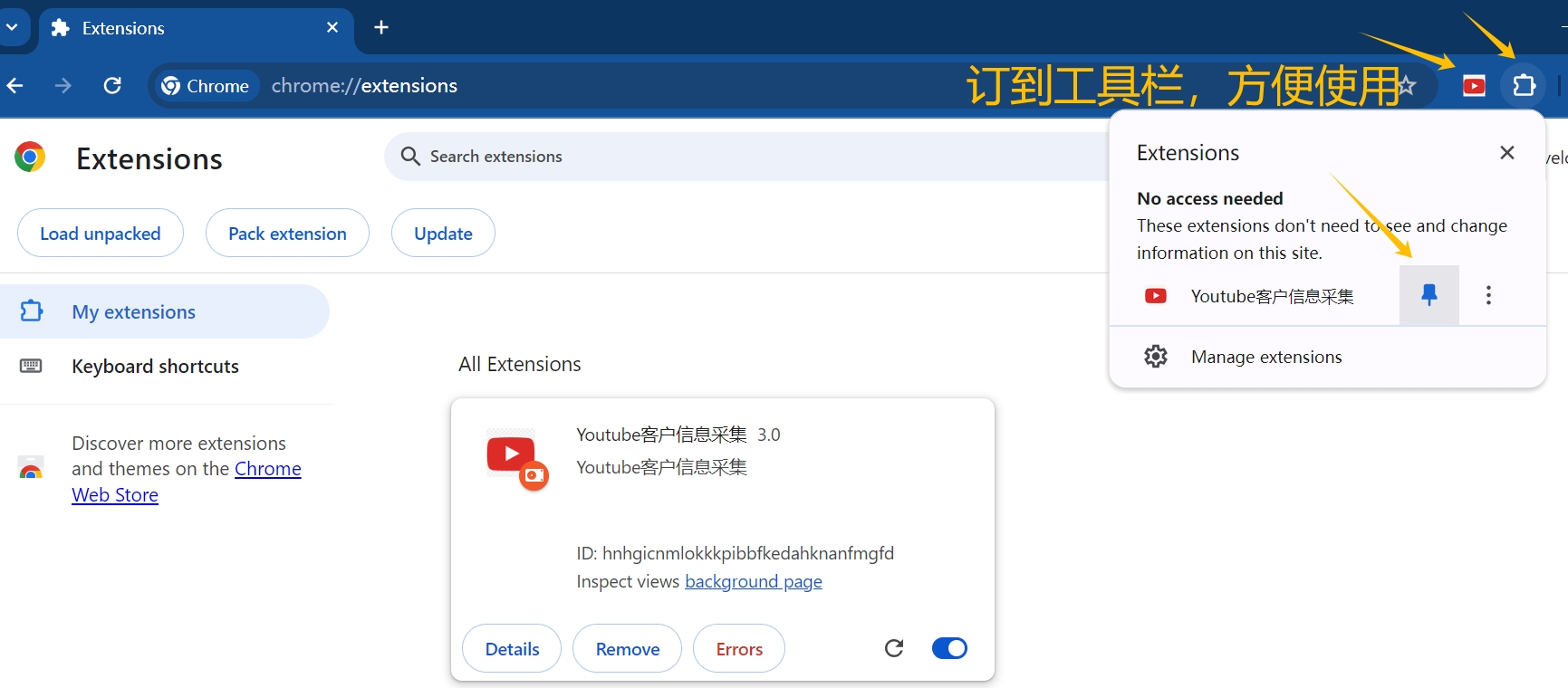Unpin Youtube客户信息采集 using the pin icon
Image resolution: width=1568 pixels, height=688 pixels.
click(1429, 295)
